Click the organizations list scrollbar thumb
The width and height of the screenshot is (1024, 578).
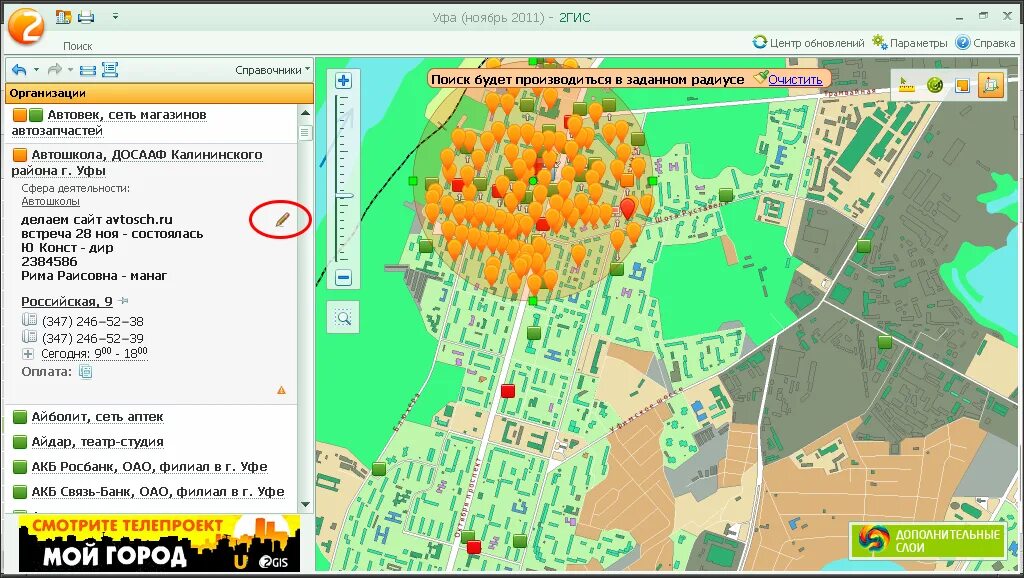[305, 133]
